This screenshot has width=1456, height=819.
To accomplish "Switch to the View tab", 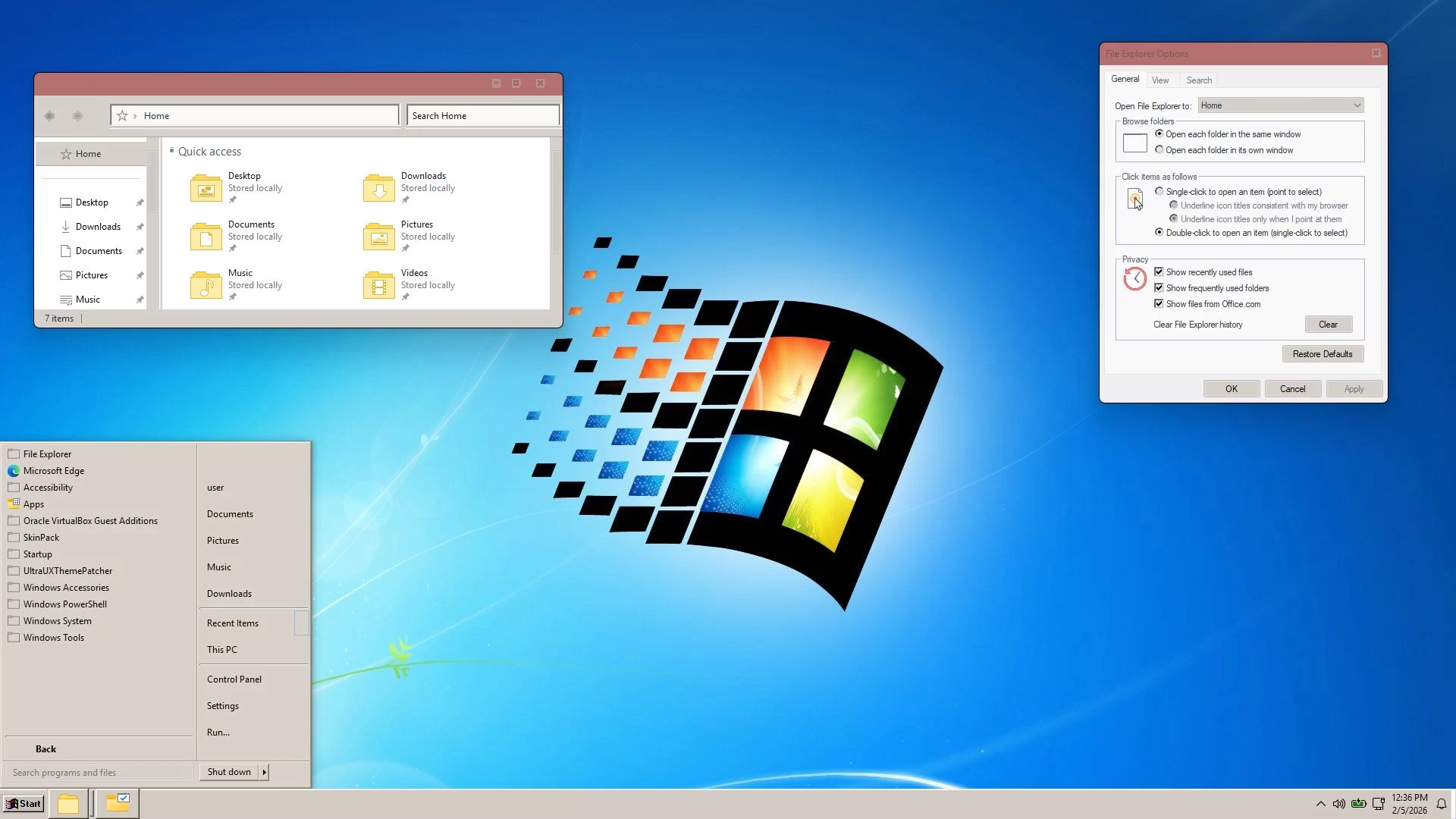I will pyautogui.click(x=1159, y=80).
